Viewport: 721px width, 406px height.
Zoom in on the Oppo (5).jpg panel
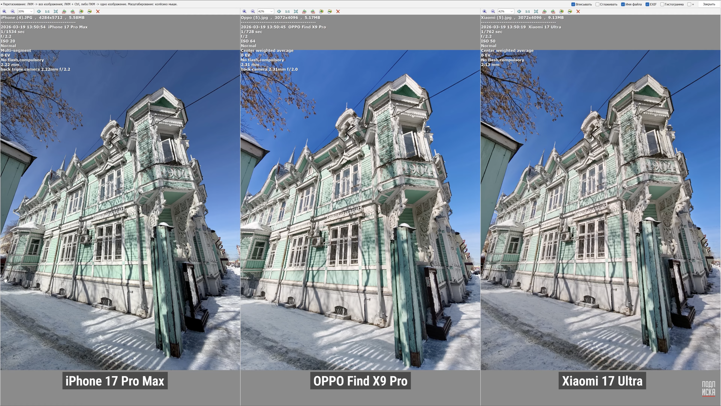tap(244, 11)
